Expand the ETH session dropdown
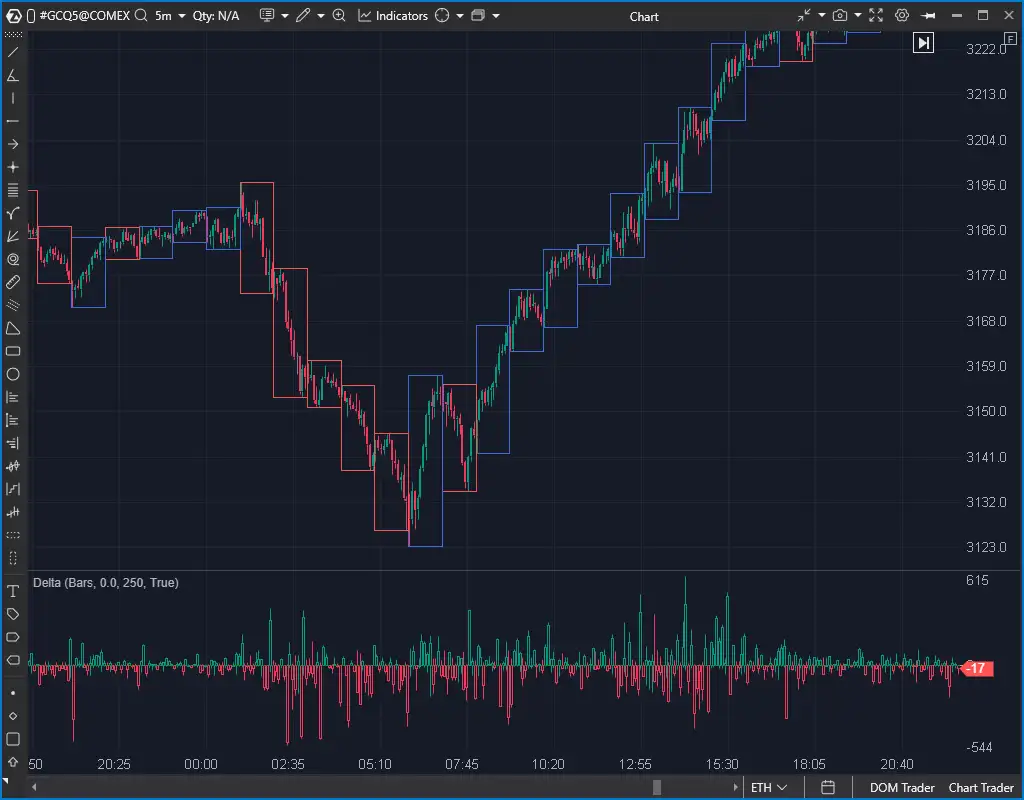The height and width of the screenshot is (800, 1024). [x=769, y=788]
